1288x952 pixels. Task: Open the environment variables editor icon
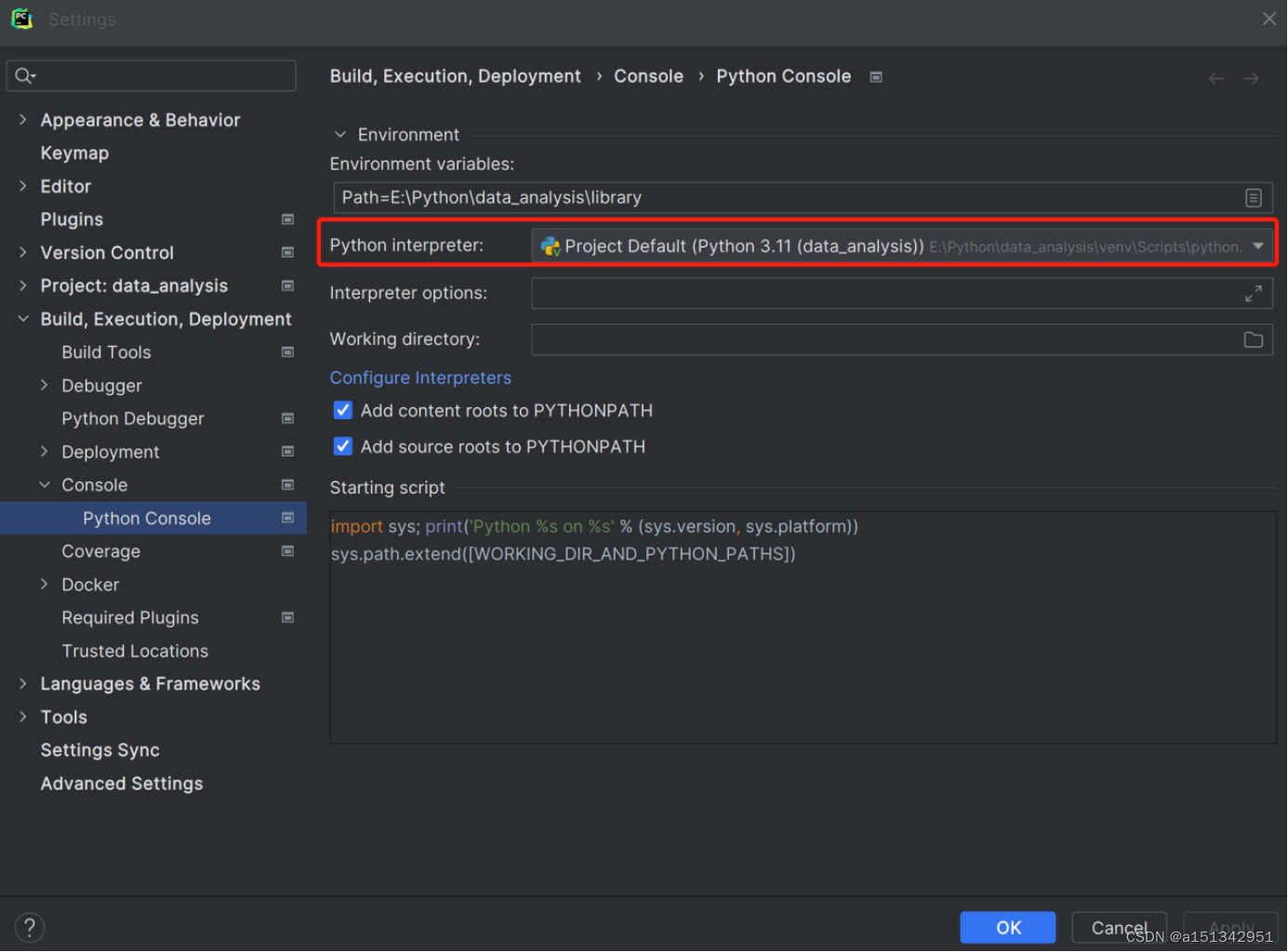1254,197
